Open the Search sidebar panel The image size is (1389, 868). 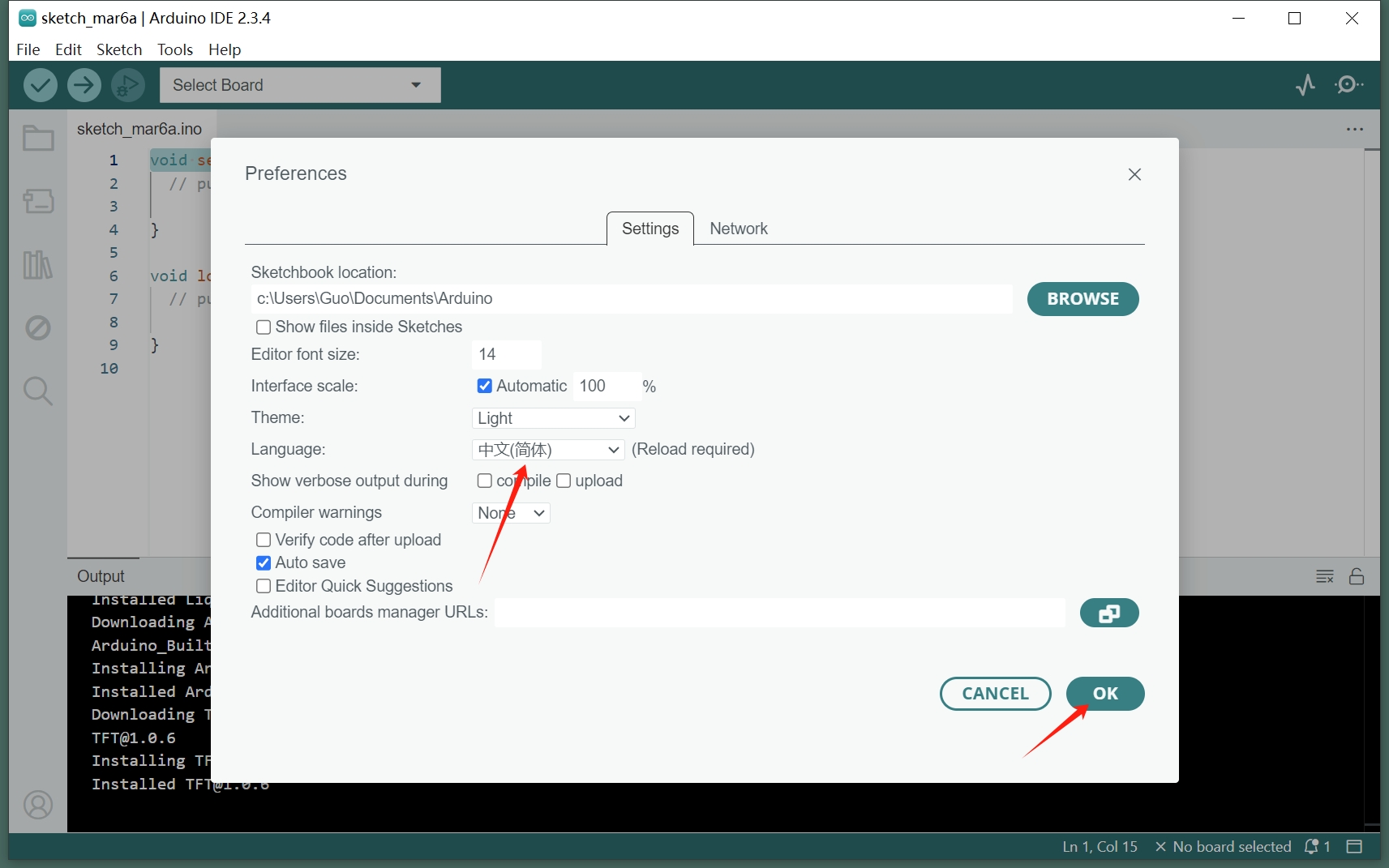38,391
